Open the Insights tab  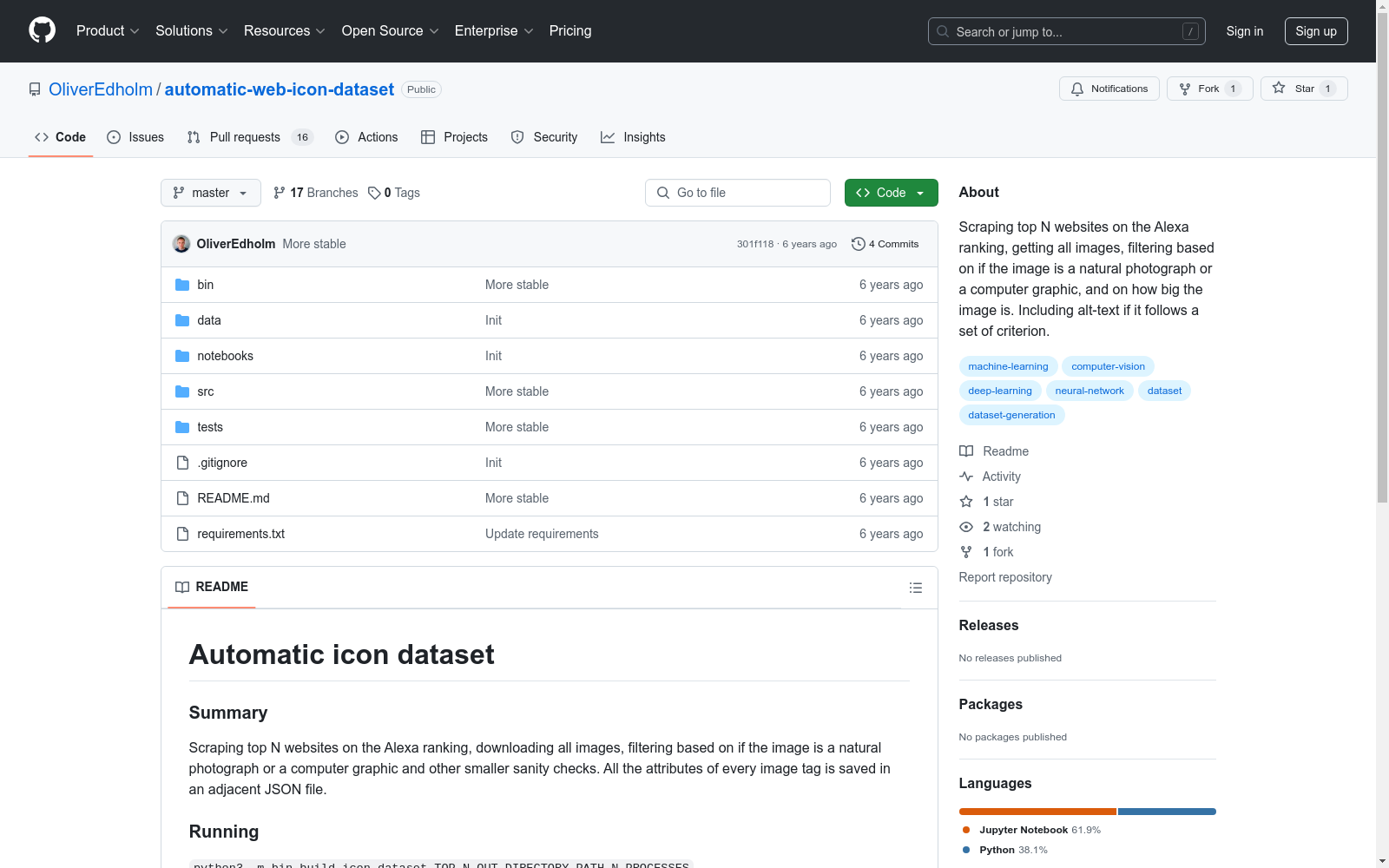click(633, 137)
